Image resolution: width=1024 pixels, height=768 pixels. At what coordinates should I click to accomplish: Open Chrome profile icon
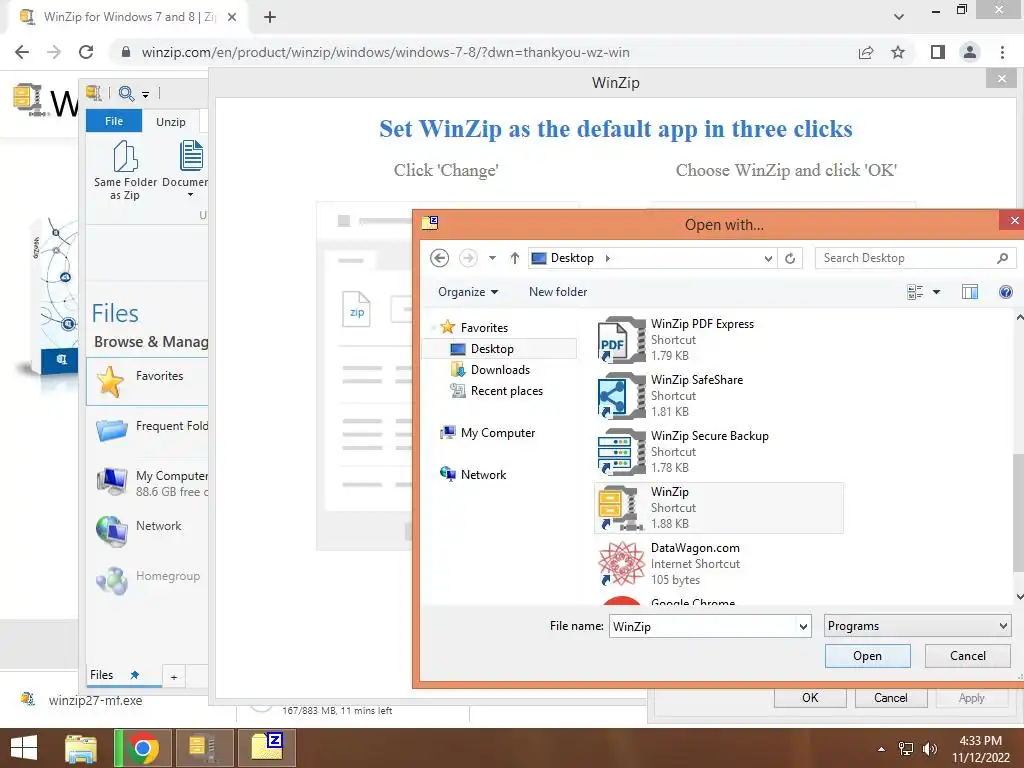[970, 52]
